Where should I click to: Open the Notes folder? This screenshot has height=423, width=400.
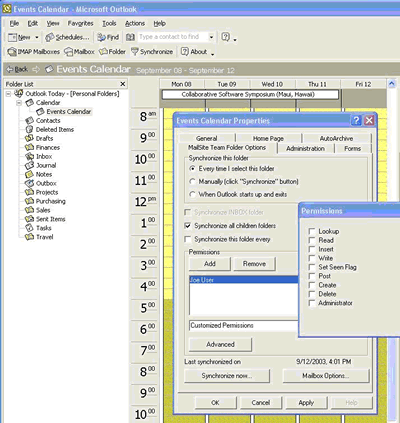click(39, 175)
